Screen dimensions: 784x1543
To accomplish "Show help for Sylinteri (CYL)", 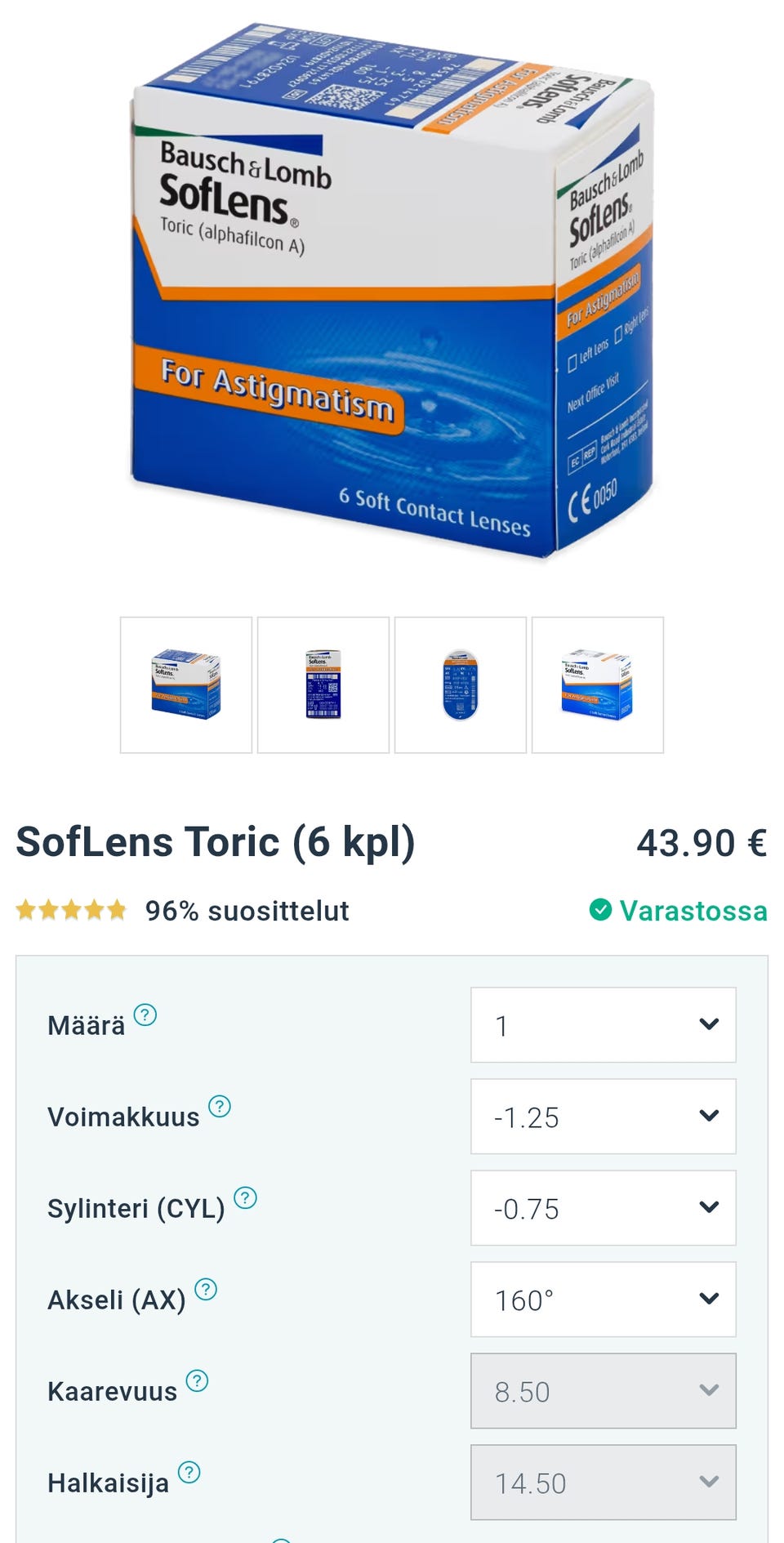I will tap(245, 1197).
